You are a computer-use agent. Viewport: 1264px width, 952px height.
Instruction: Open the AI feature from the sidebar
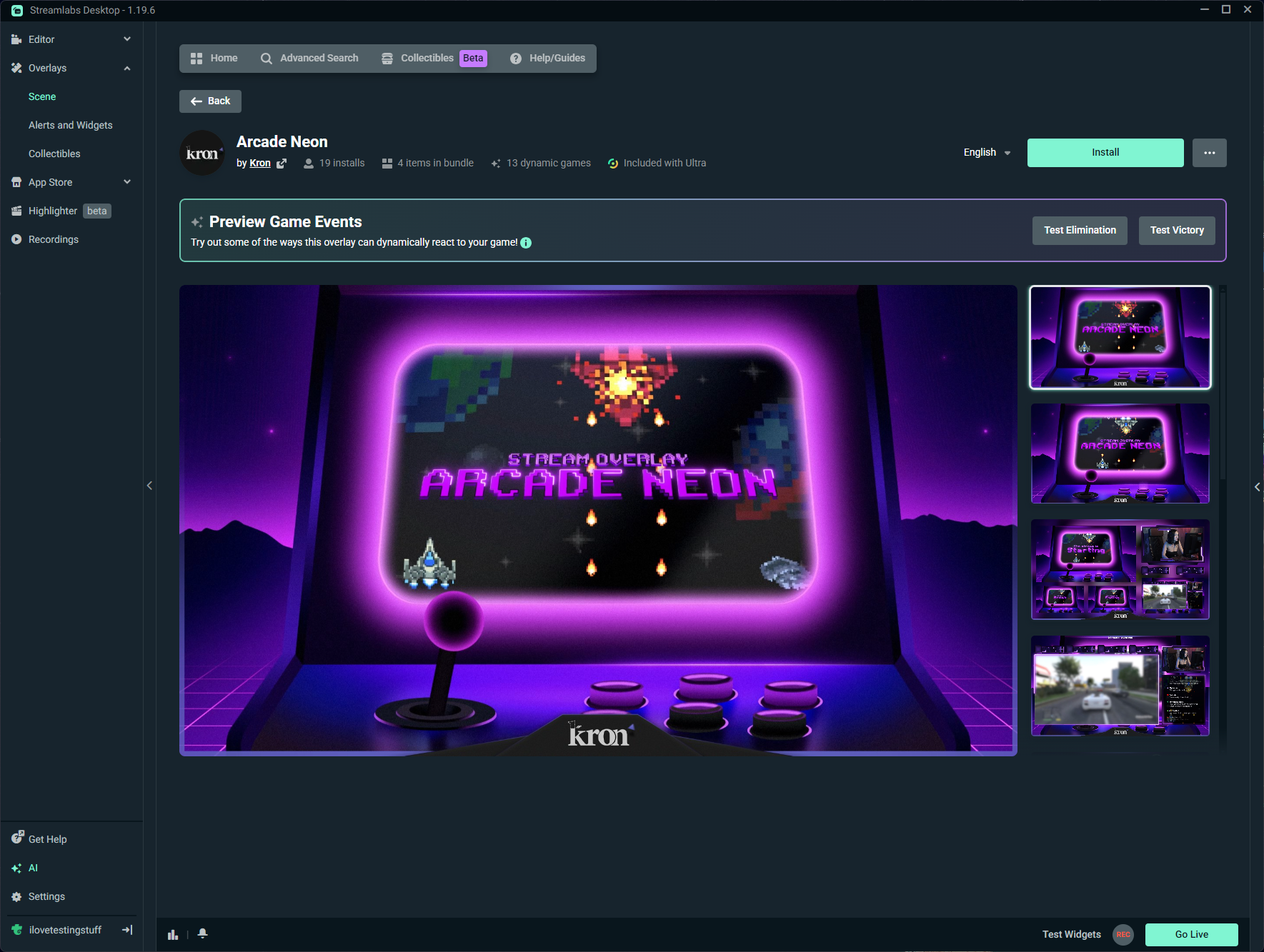[33, 868]
